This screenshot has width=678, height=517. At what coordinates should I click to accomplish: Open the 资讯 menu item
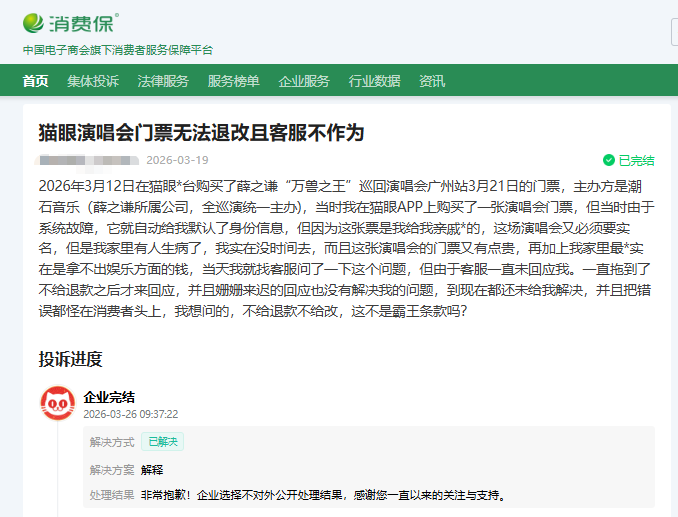pos(432,81)
